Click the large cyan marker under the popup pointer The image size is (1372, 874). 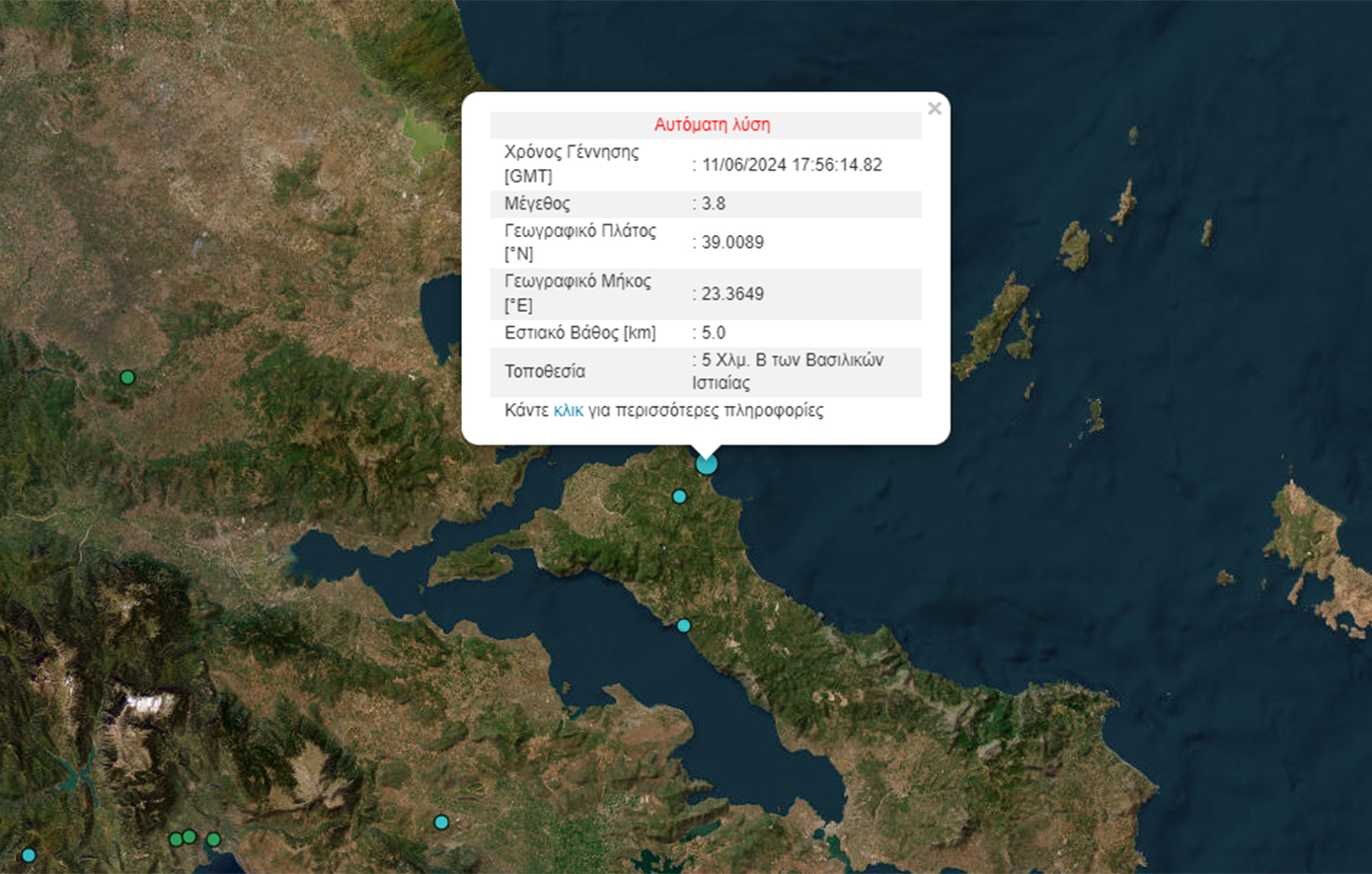[706, 463]
